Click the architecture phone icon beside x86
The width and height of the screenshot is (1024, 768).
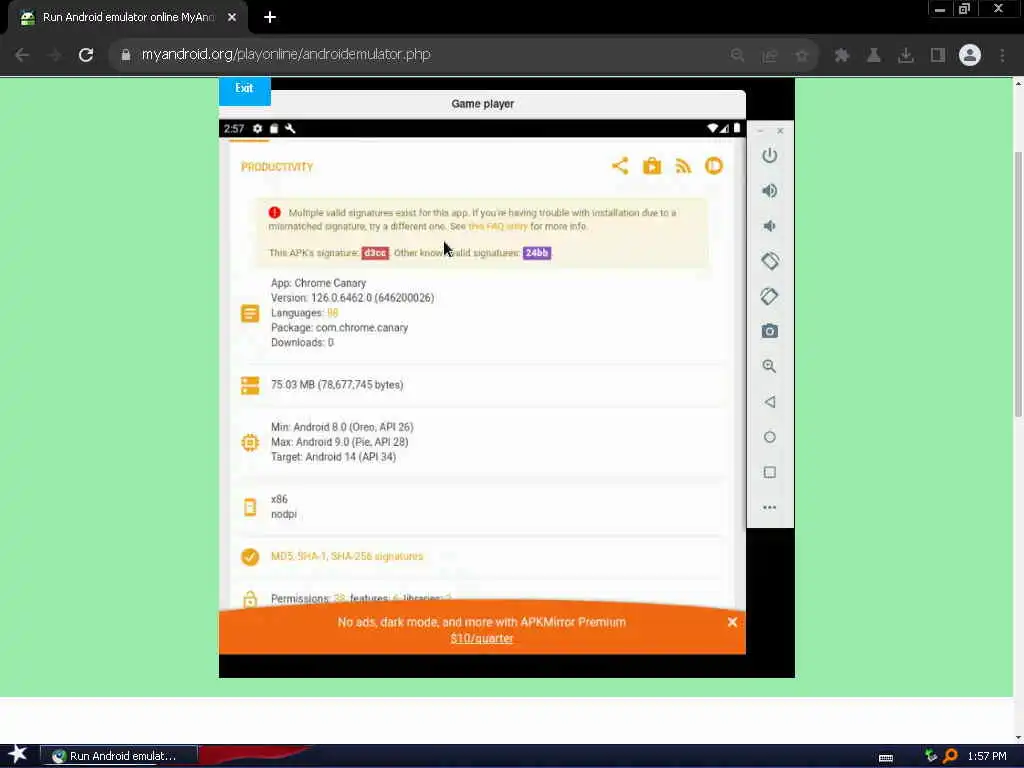point(250,507)
